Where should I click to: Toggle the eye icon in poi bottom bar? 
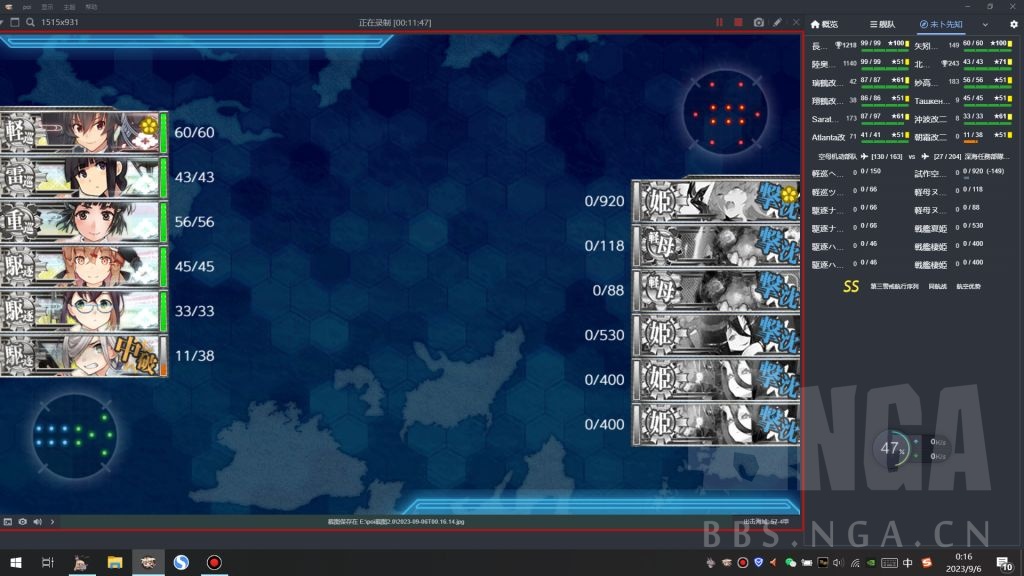click(x=22, y=521)
